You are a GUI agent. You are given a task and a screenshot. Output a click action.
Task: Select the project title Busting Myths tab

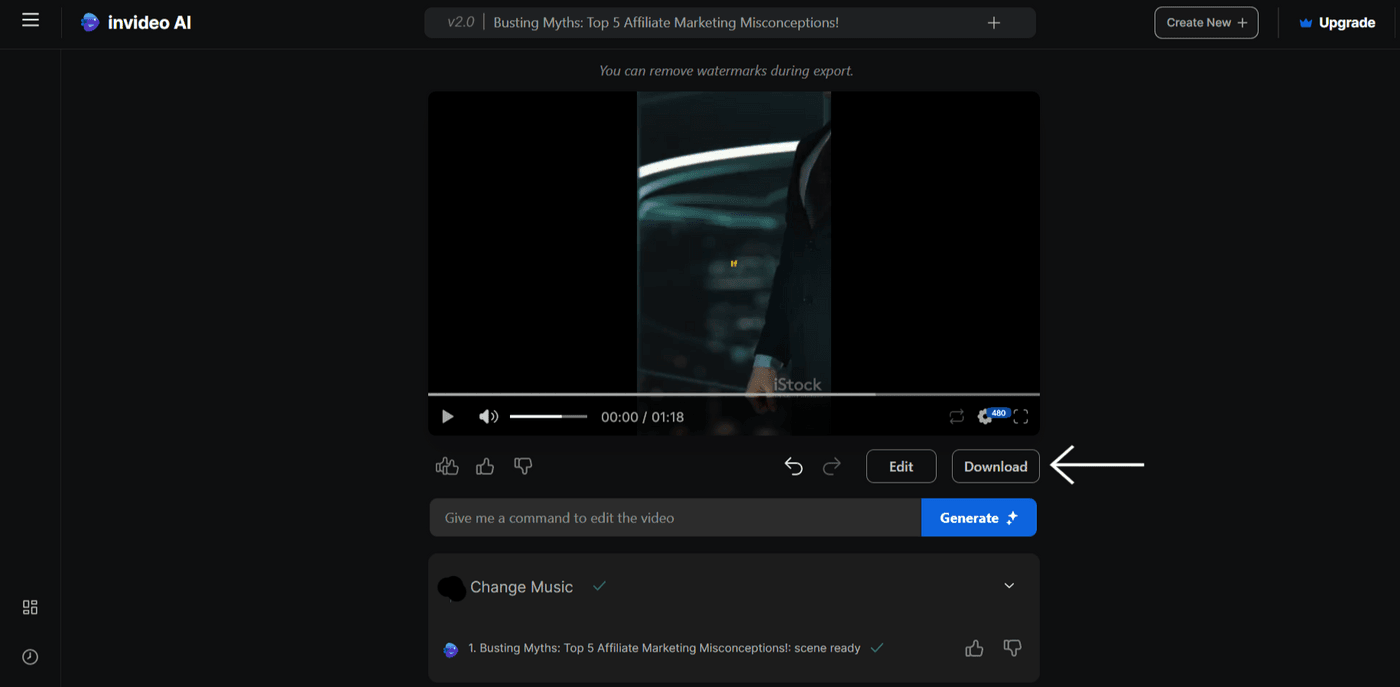[x=665, y=20]
